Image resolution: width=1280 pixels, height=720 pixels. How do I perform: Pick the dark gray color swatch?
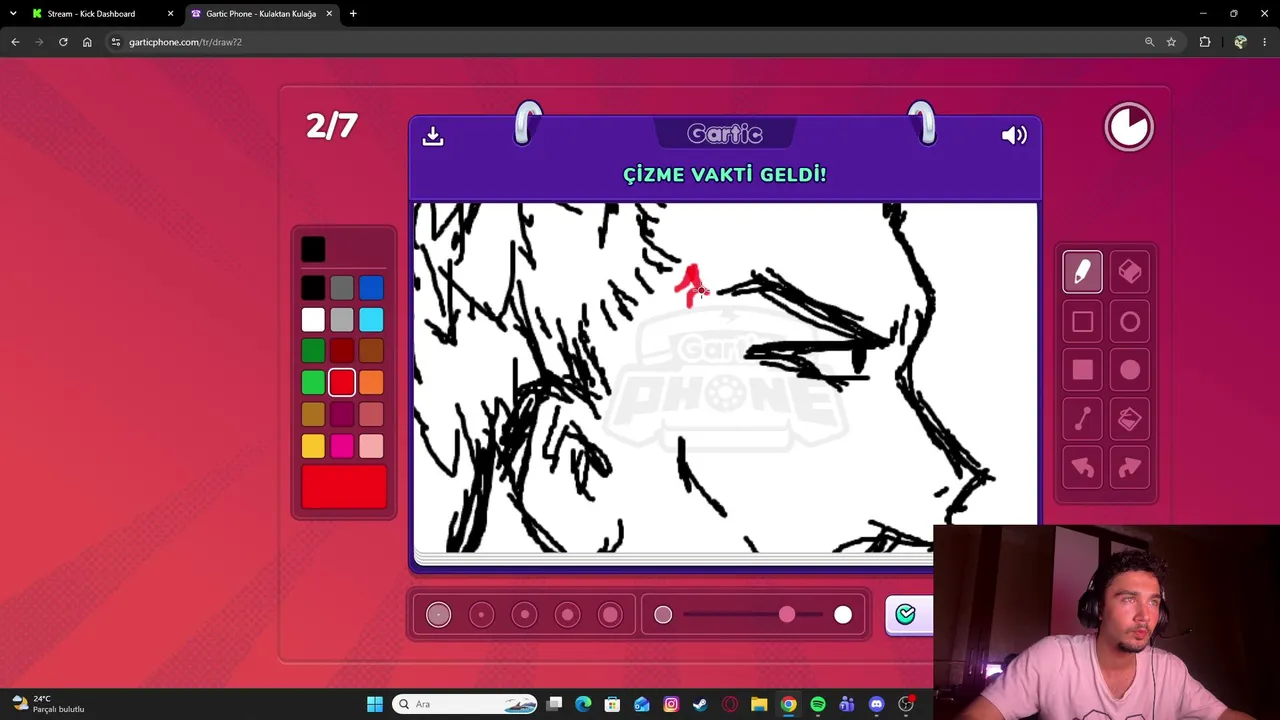(342, 289)
